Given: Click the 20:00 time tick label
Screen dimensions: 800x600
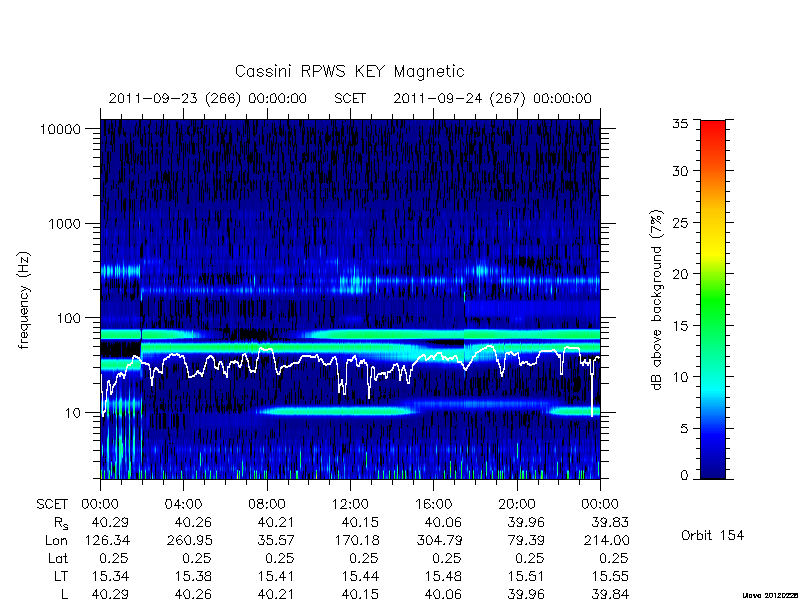Looking at the screenshot, I should click(517, 505).
